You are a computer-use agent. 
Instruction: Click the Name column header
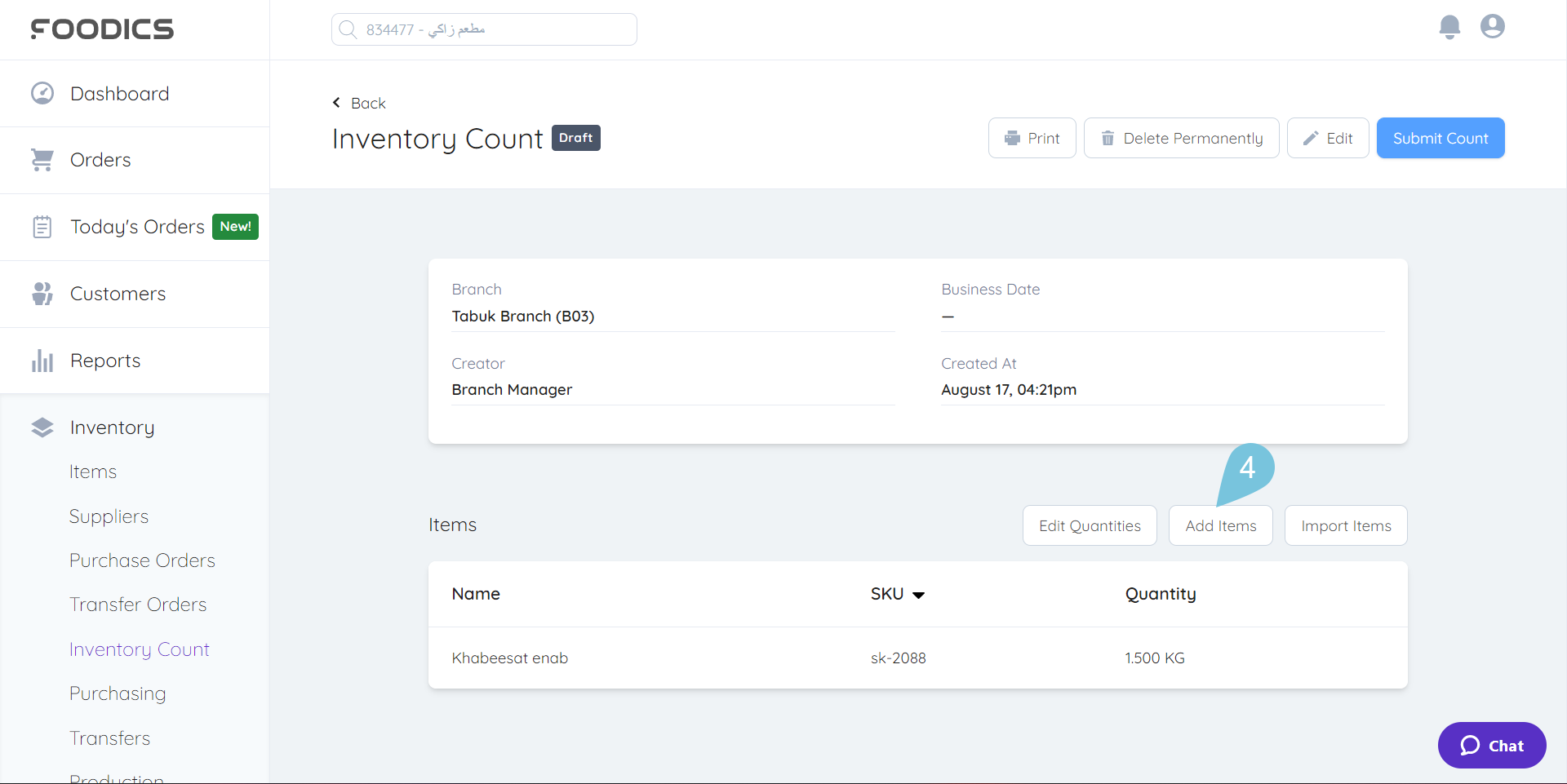(476, 594)
